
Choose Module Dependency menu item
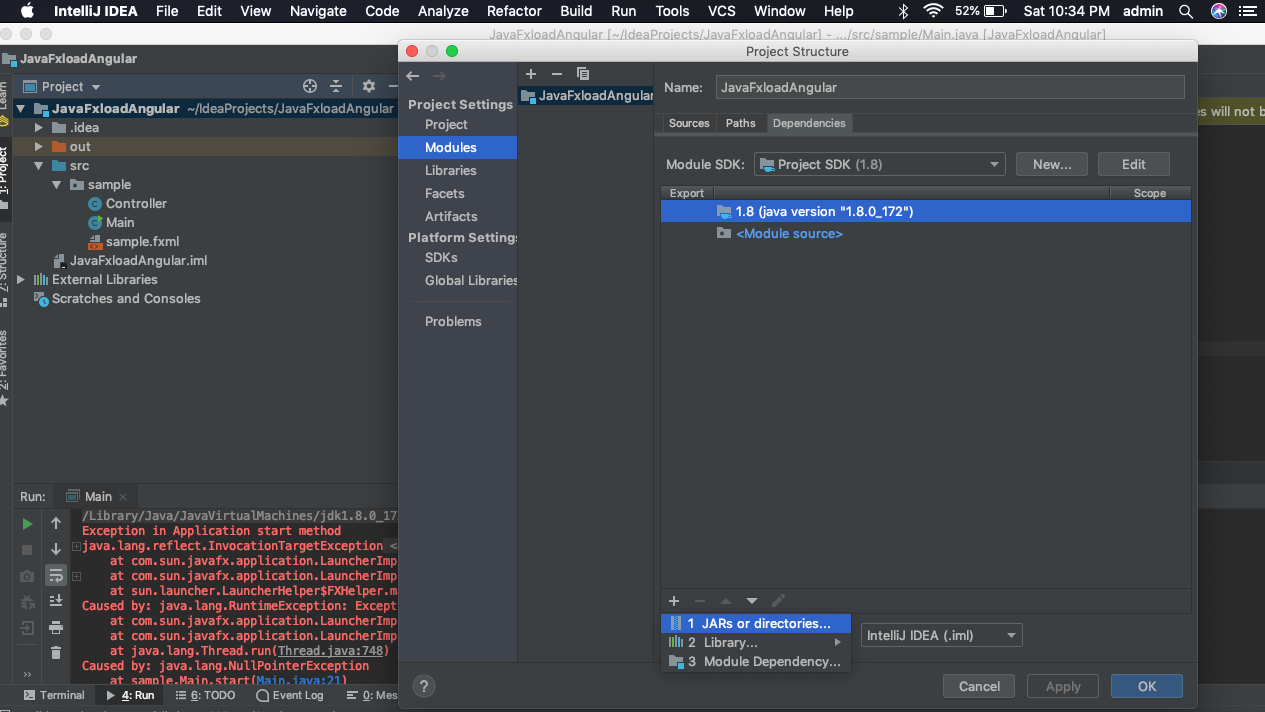pos(756,661)
